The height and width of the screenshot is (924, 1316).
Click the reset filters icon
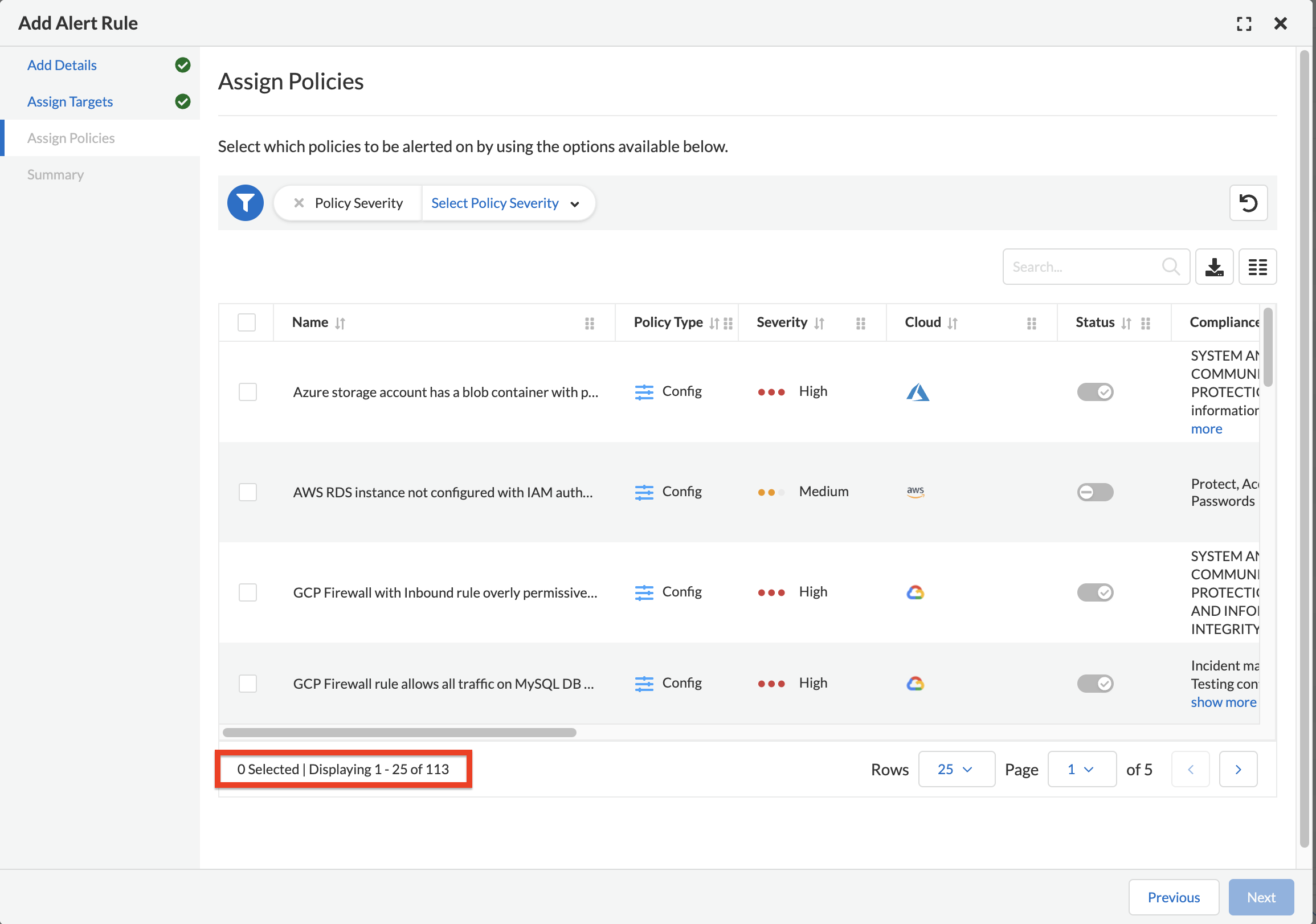[1248, 203]
